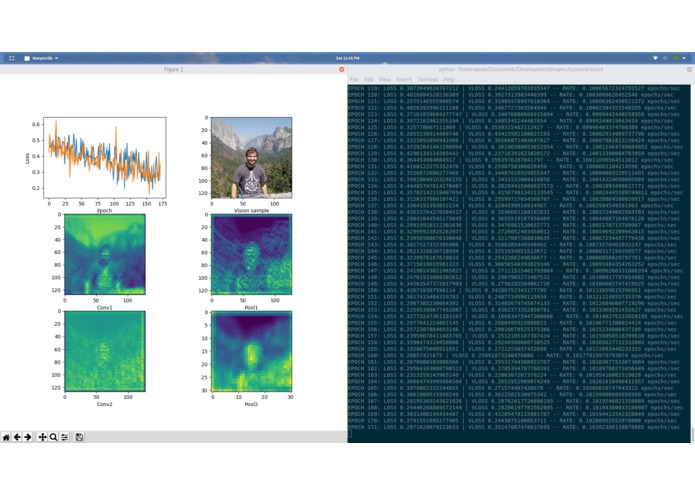Go back to the previous plot view

pos(17,437)
